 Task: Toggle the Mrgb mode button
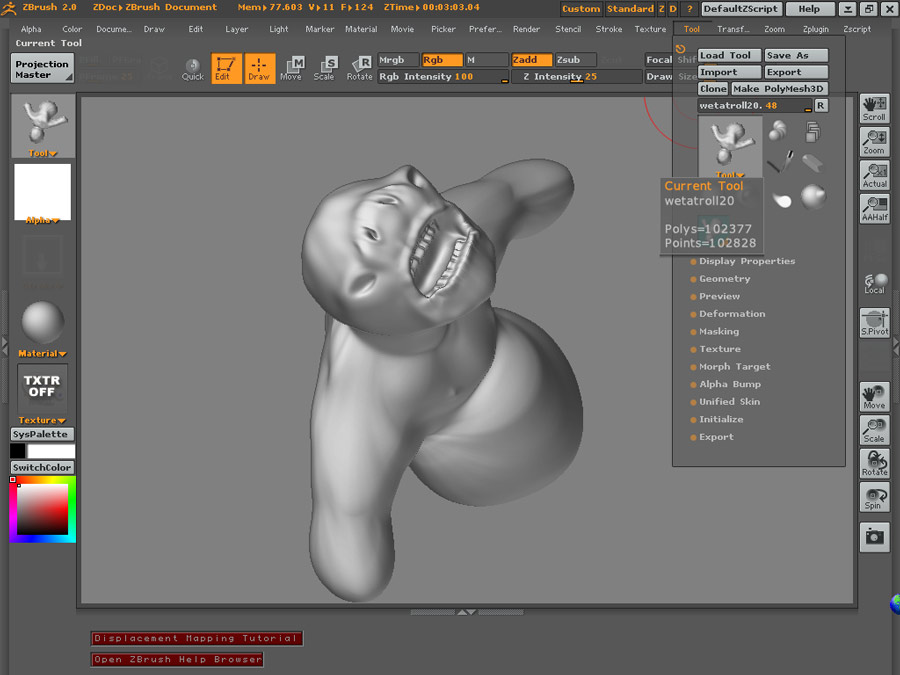(398, 60)
